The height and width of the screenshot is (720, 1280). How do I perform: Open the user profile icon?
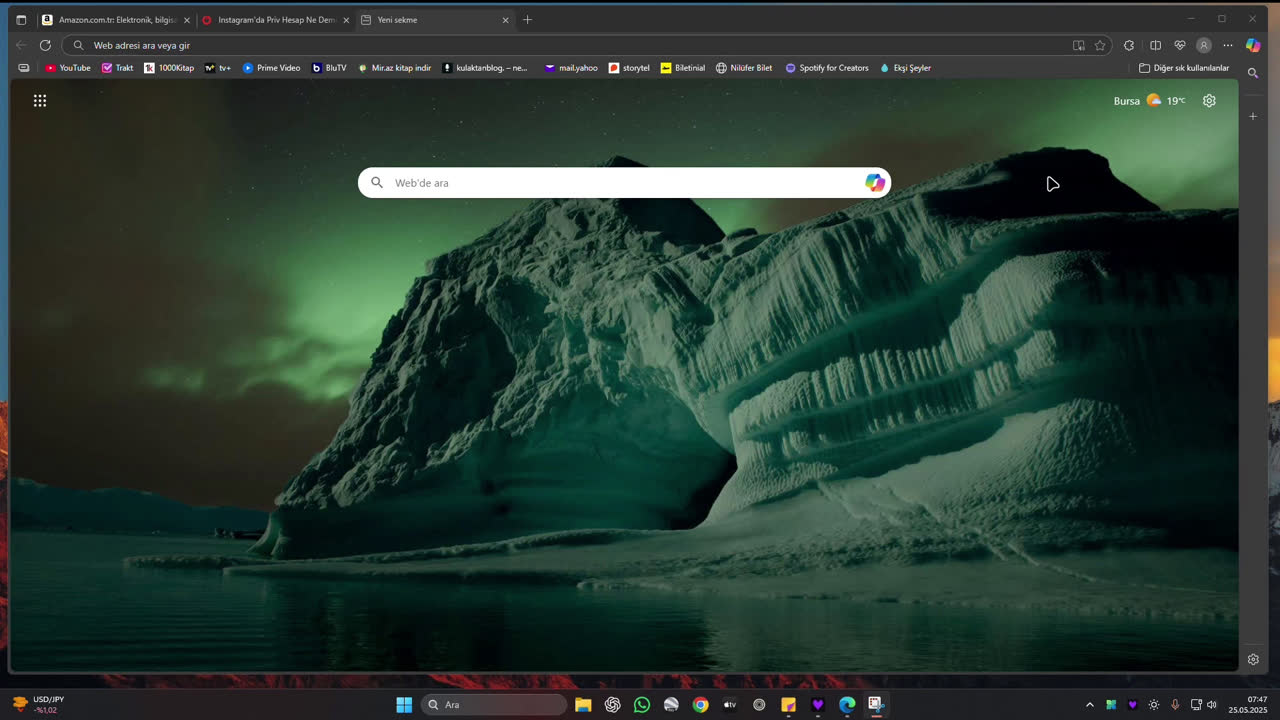tap(1204, 45)
